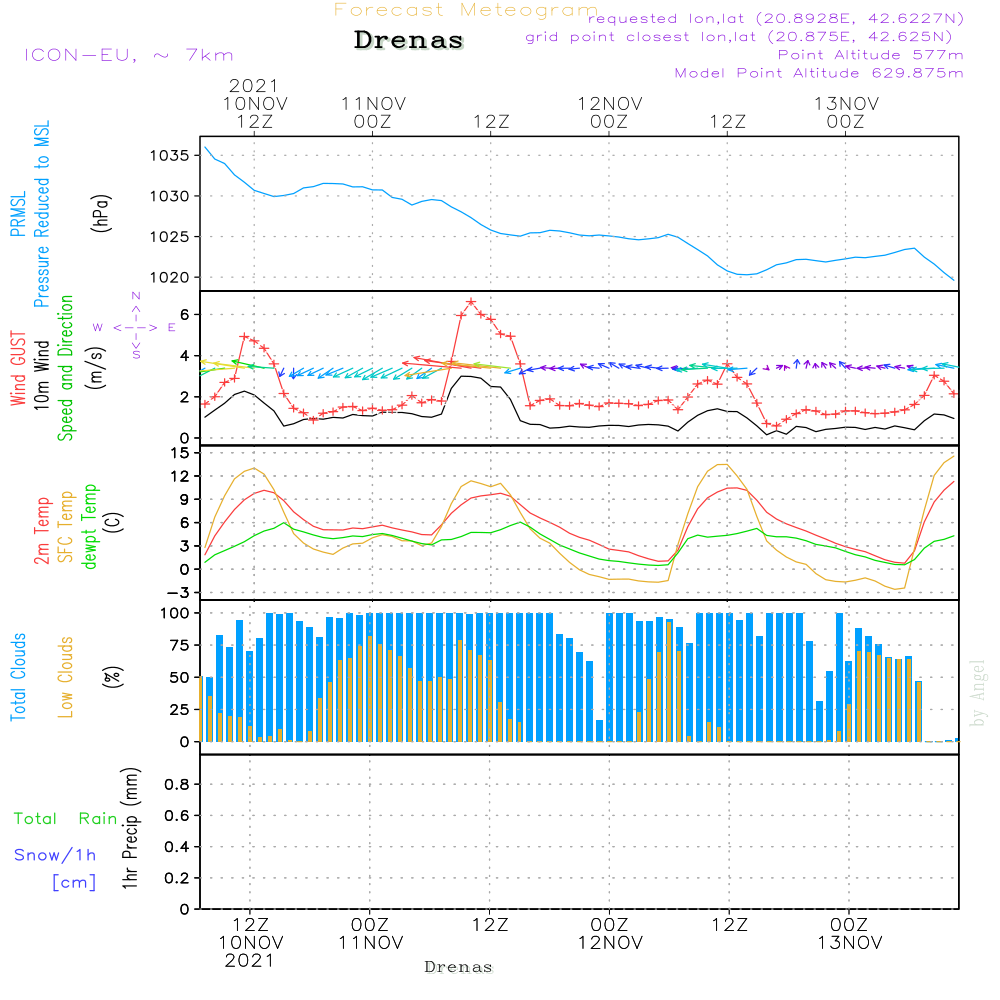This screenshot has width=1000, height=1000.
Task: Click the 'PRMSL' axis label
Action: (18, 213)
